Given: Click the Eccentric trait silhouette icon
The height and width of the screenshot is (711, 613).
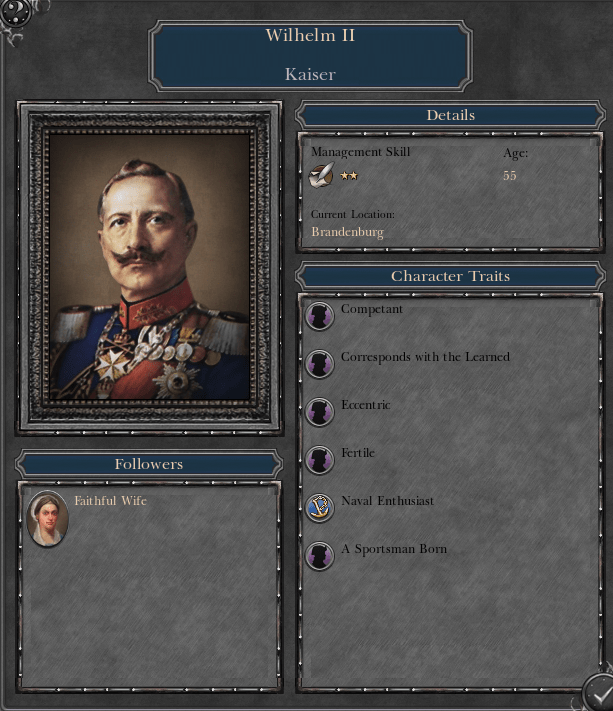Looking at the screenshot, I should (319, 412).
